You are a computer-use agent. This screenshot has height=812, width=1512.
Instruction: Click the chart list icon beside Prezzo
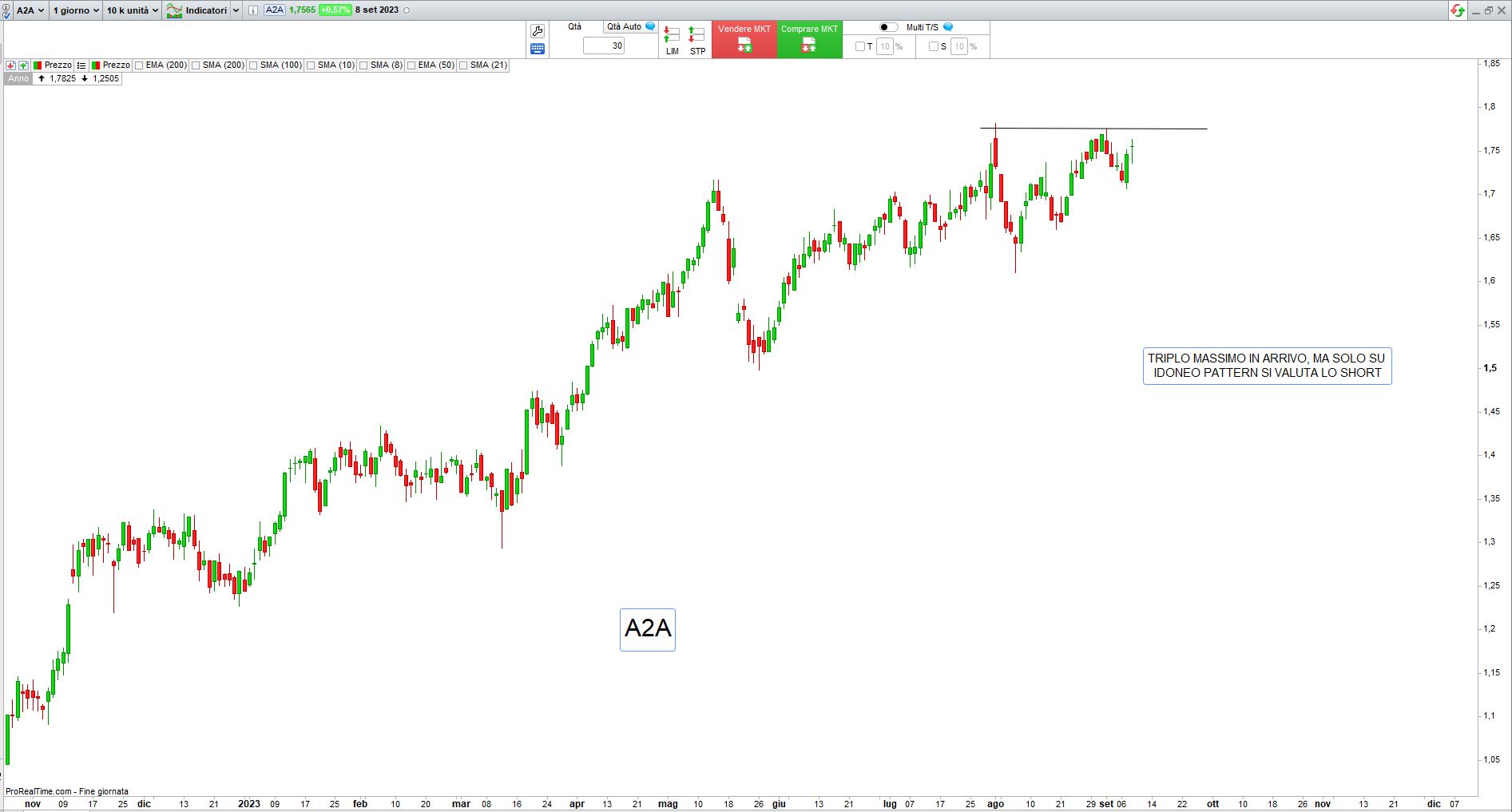tap(81, 65)
